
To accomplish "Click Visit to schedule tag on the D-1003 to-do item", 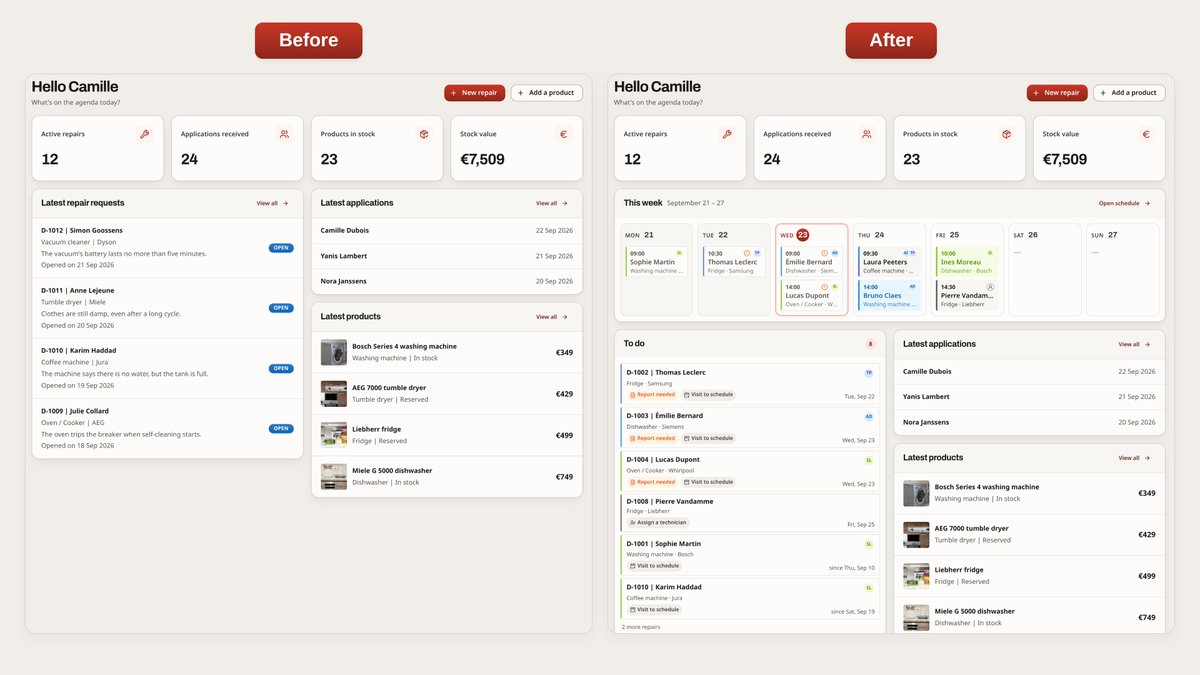I will click(x=708, y=438).
